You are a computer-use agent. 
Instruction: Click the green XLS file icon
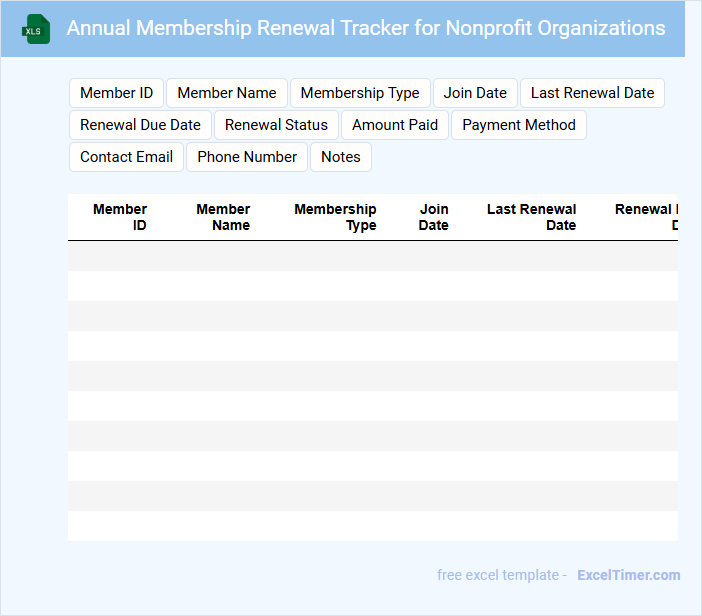click(37, 29)
